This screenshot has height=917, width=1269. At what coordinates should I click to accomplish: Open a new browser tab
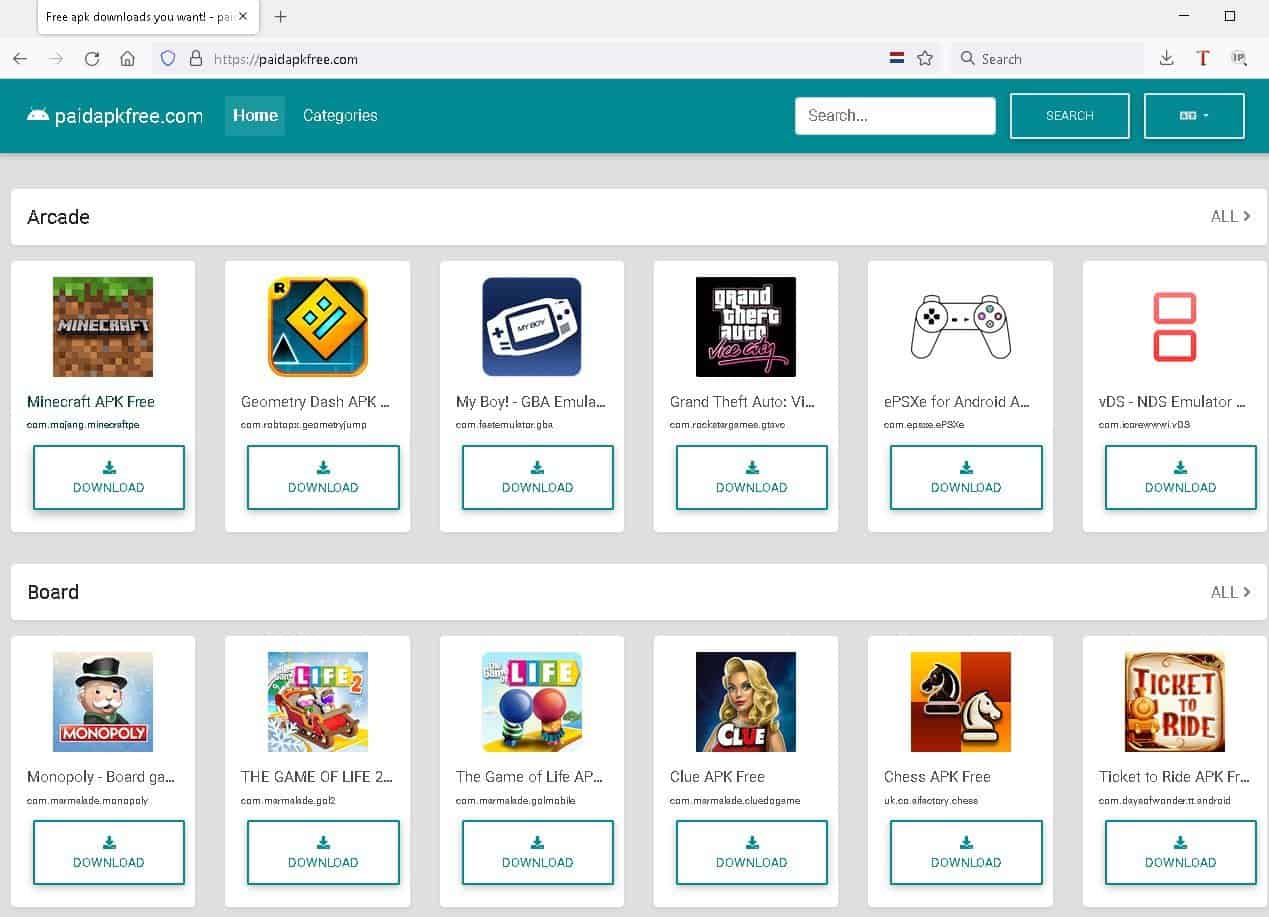click(281, 17)
